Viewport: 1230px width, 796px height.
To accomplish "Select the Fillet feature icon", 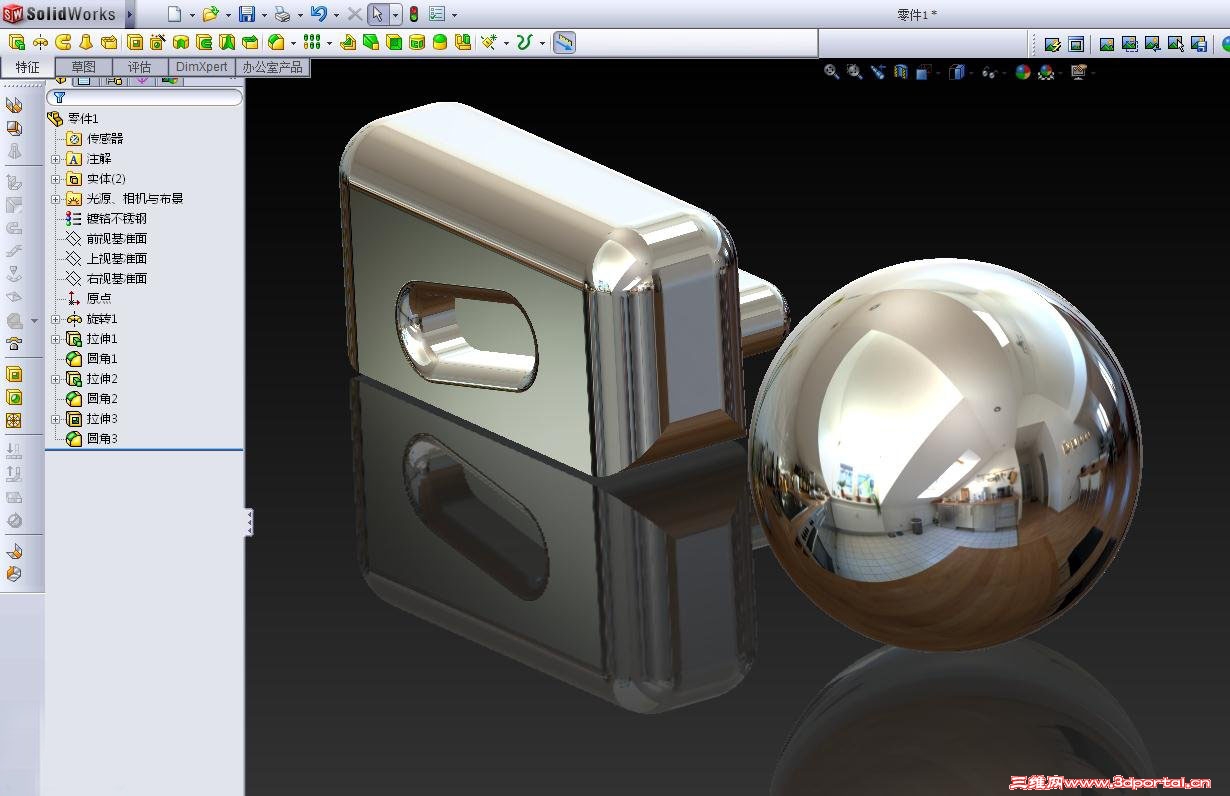I will (x=276, y=42).
